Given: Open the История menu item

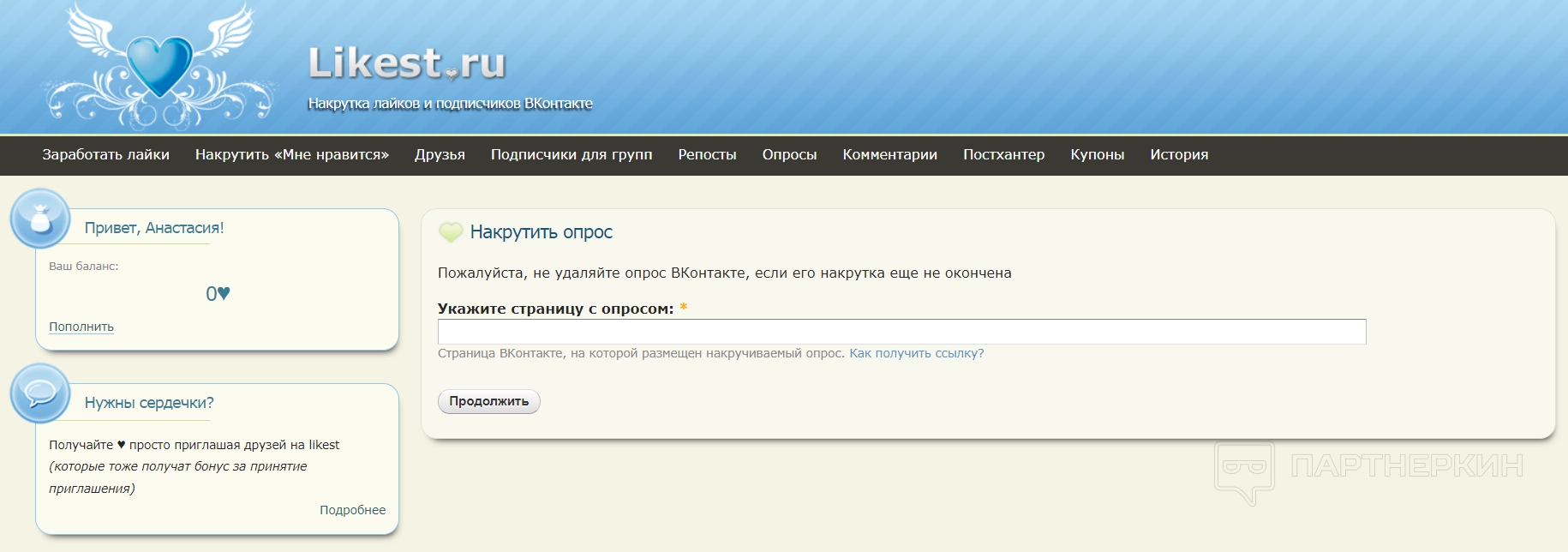Looking at the screenshot, I should pyautogui.click(x=1180, y=155).
